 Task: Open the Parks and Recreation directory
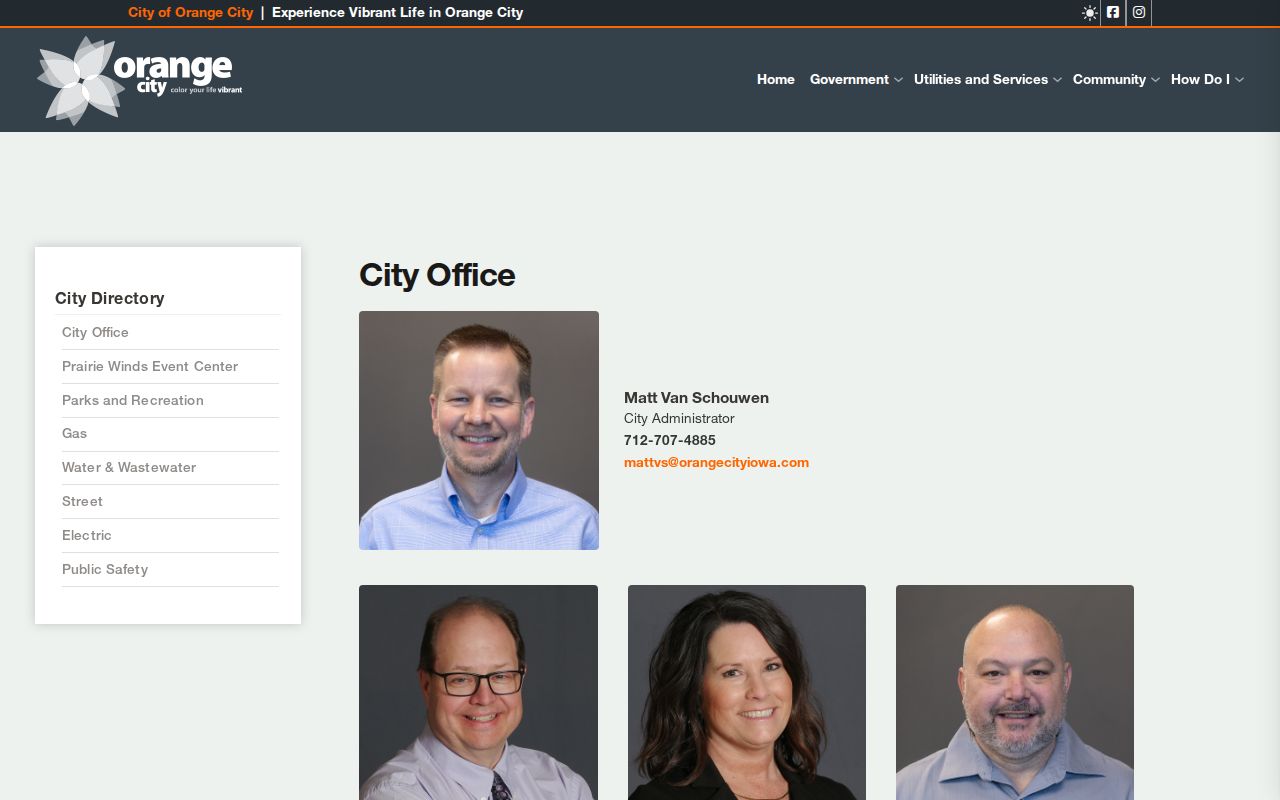click(x=133, y=400)
